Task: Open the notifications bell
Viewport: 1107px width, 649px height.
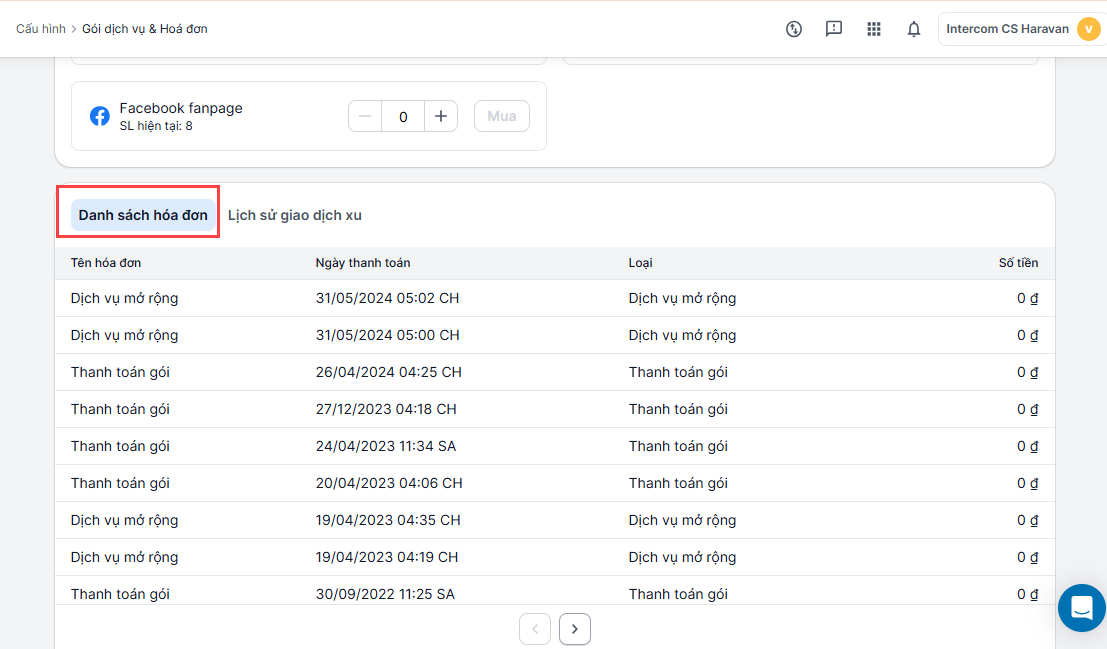Action: click(914, 29)
